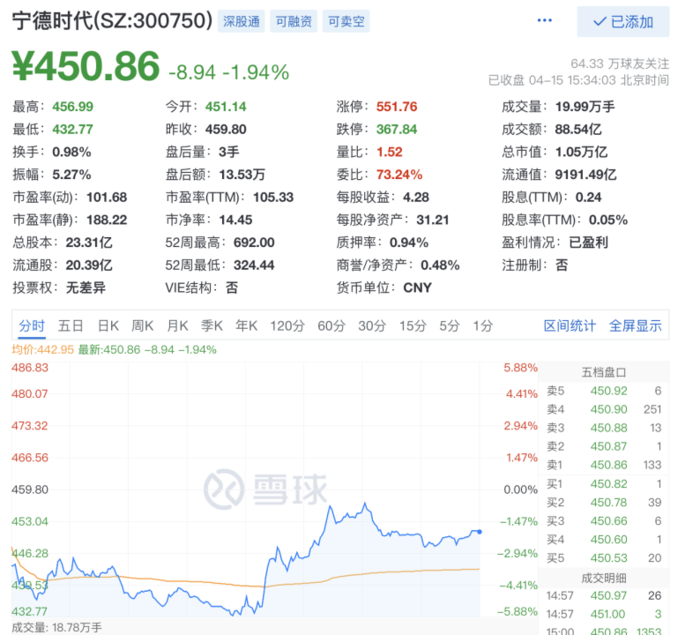Click the 最高 value 456.99
The image size is (685, 635).
[73, 107]
